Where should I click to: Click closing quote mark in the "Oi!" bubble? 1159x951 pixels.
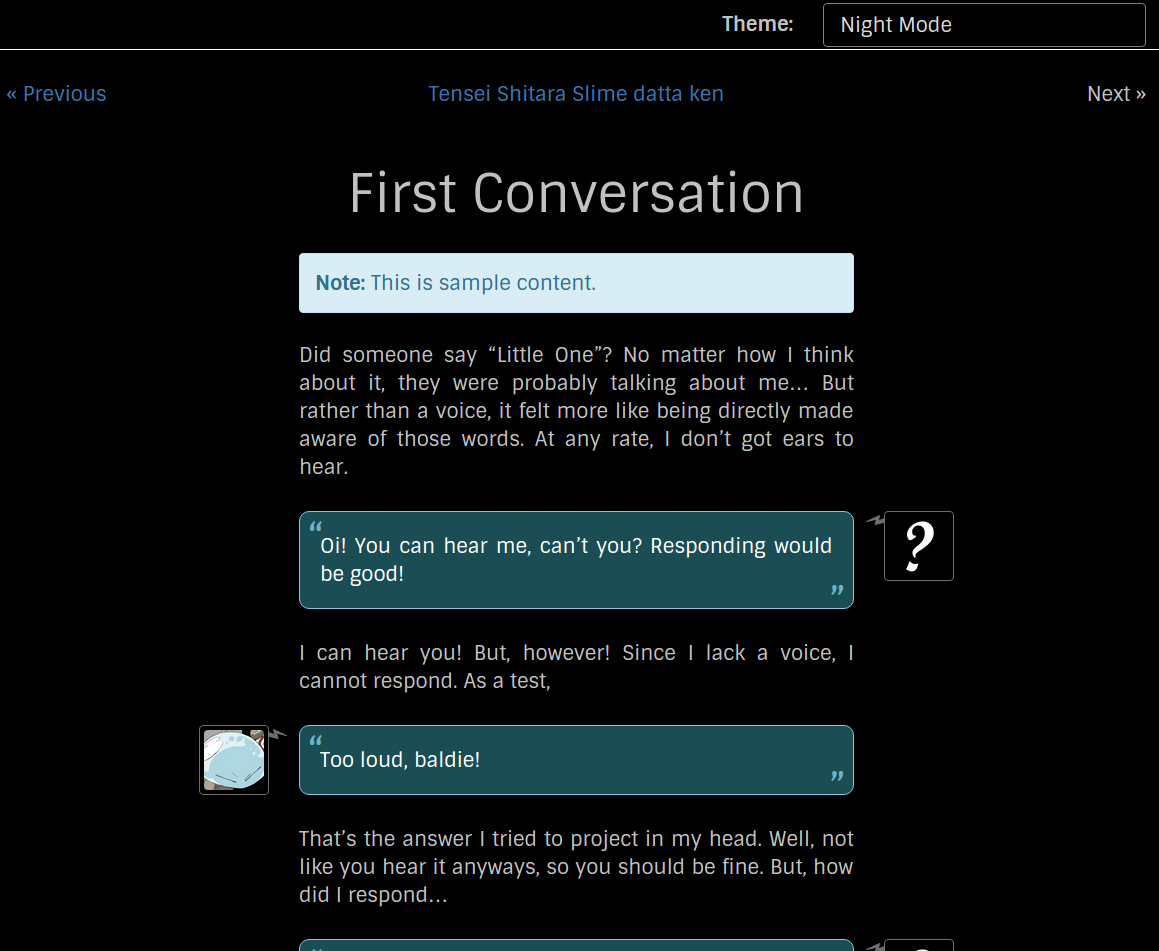837,591
